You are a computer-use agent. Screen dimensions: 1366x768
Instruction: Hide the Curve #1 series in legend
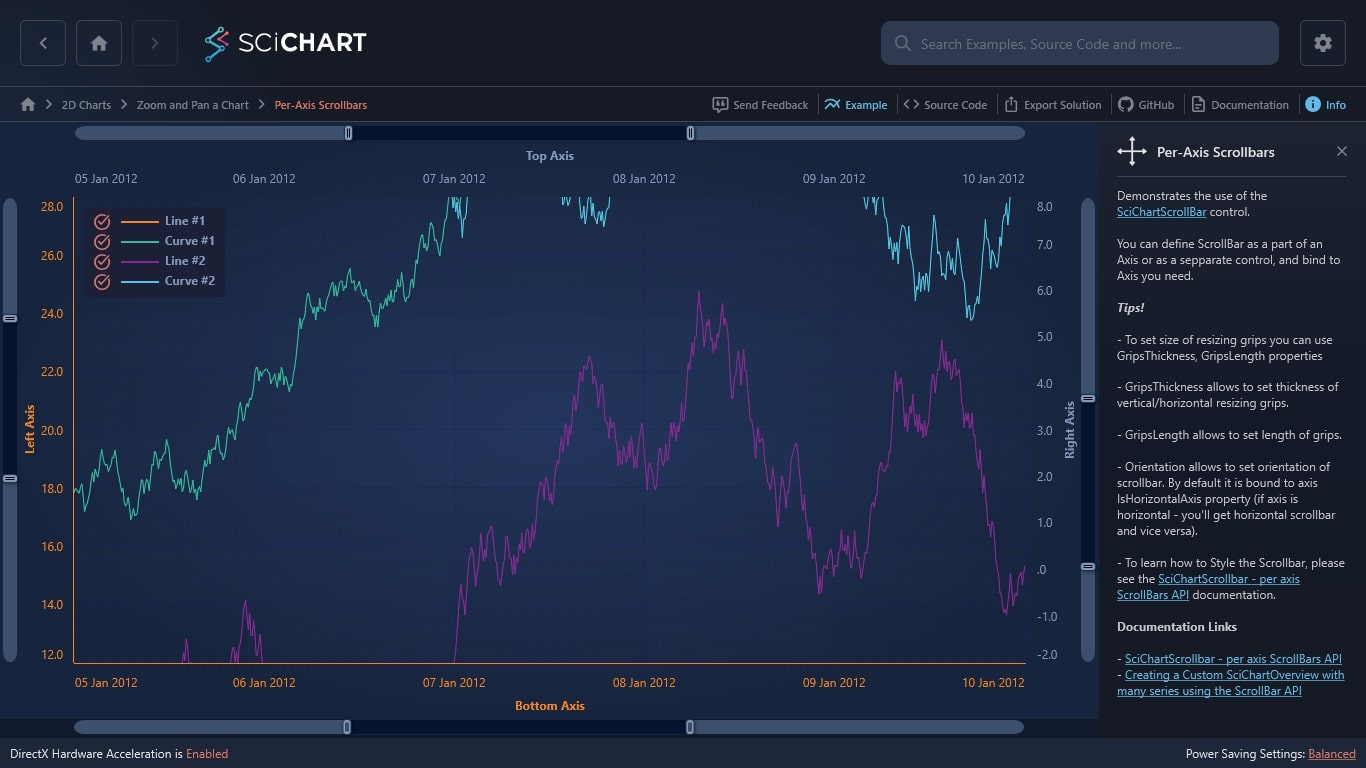click(x=101, y=241)
